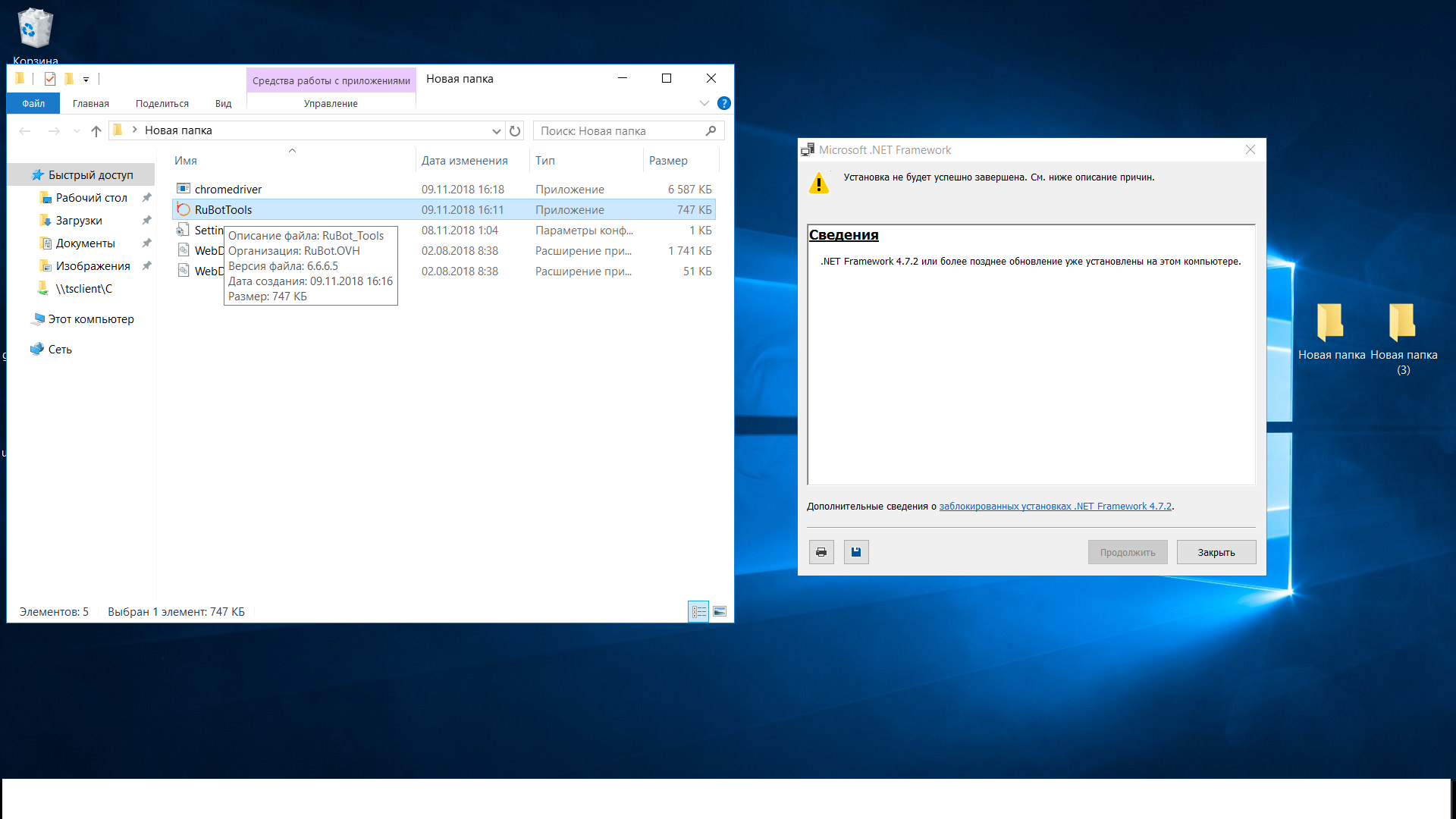Click the Properties checkmark quick access icon

click(50, 79)
